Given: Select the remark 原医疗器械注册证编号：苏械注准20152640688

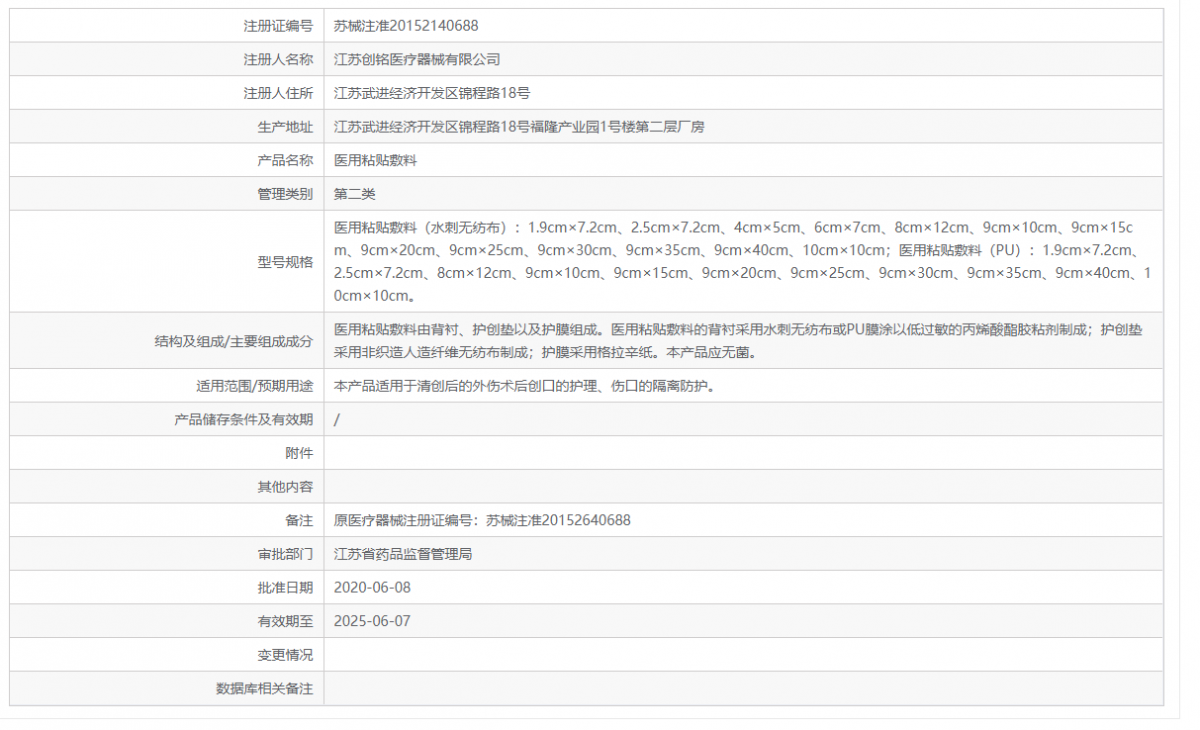Looking at the screenshot, I should 482,520.
